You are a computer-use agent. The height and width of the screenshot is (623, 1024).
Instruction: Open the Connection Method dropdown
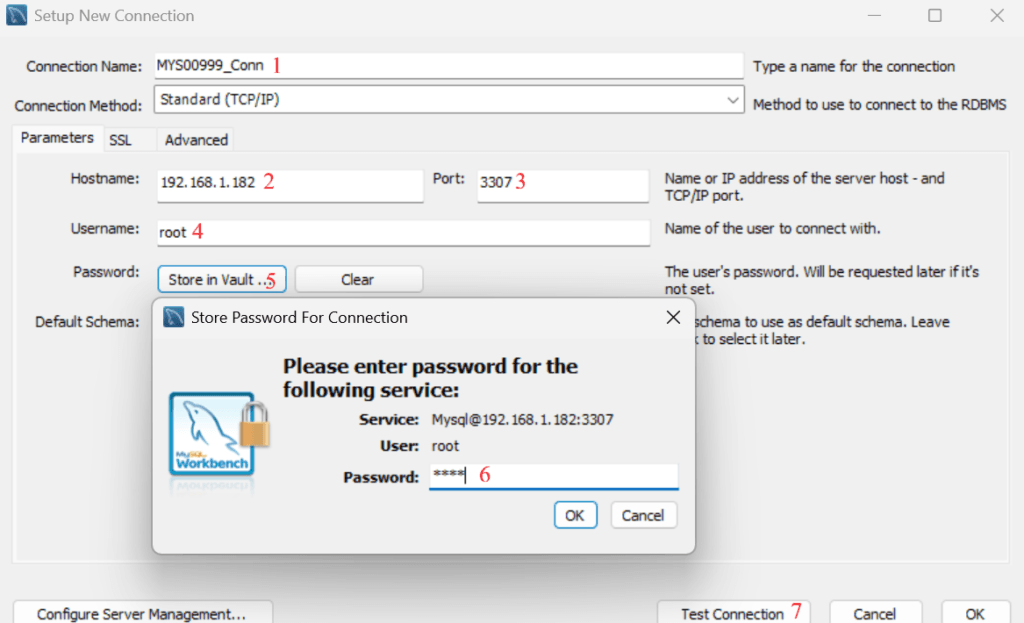(731, 100)
